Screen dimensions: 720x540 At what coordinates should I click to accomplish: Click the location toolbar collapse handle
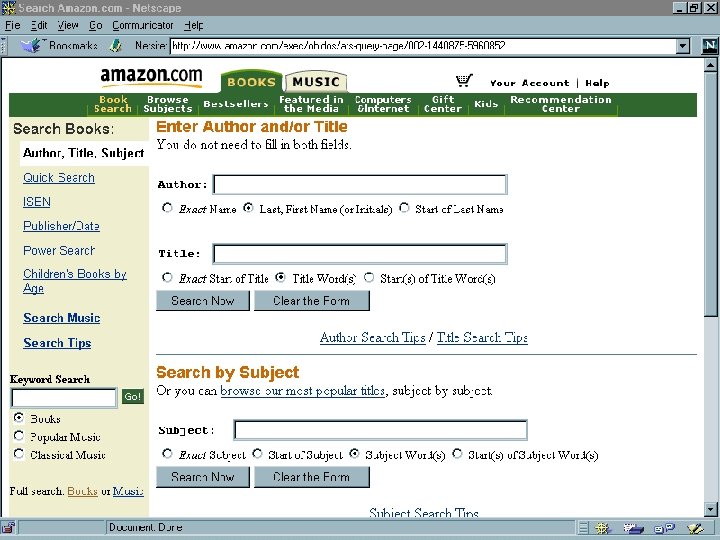[4, 45]
